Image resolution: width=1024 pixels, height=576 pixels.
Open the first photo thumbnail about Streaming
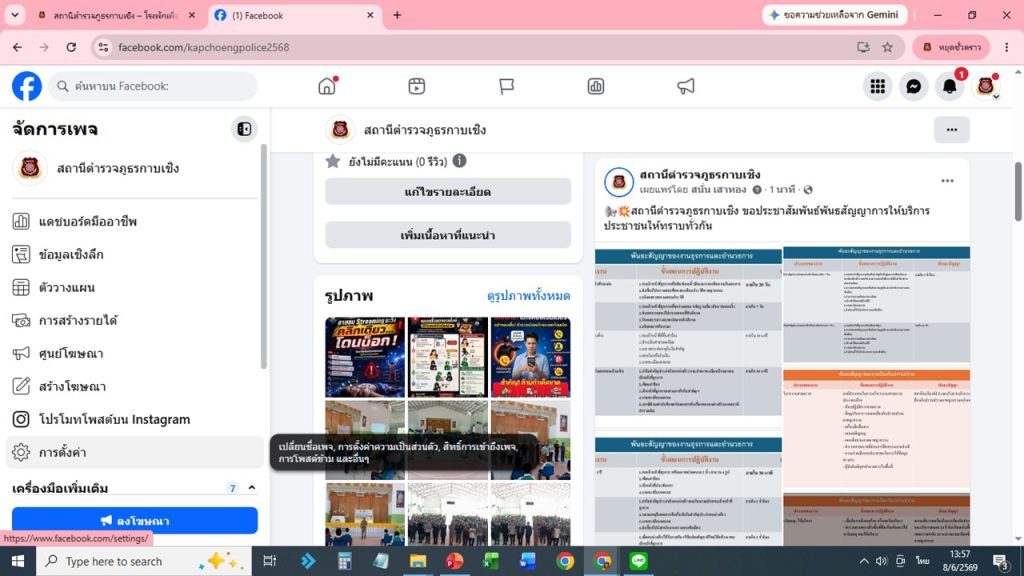[365, 357]
